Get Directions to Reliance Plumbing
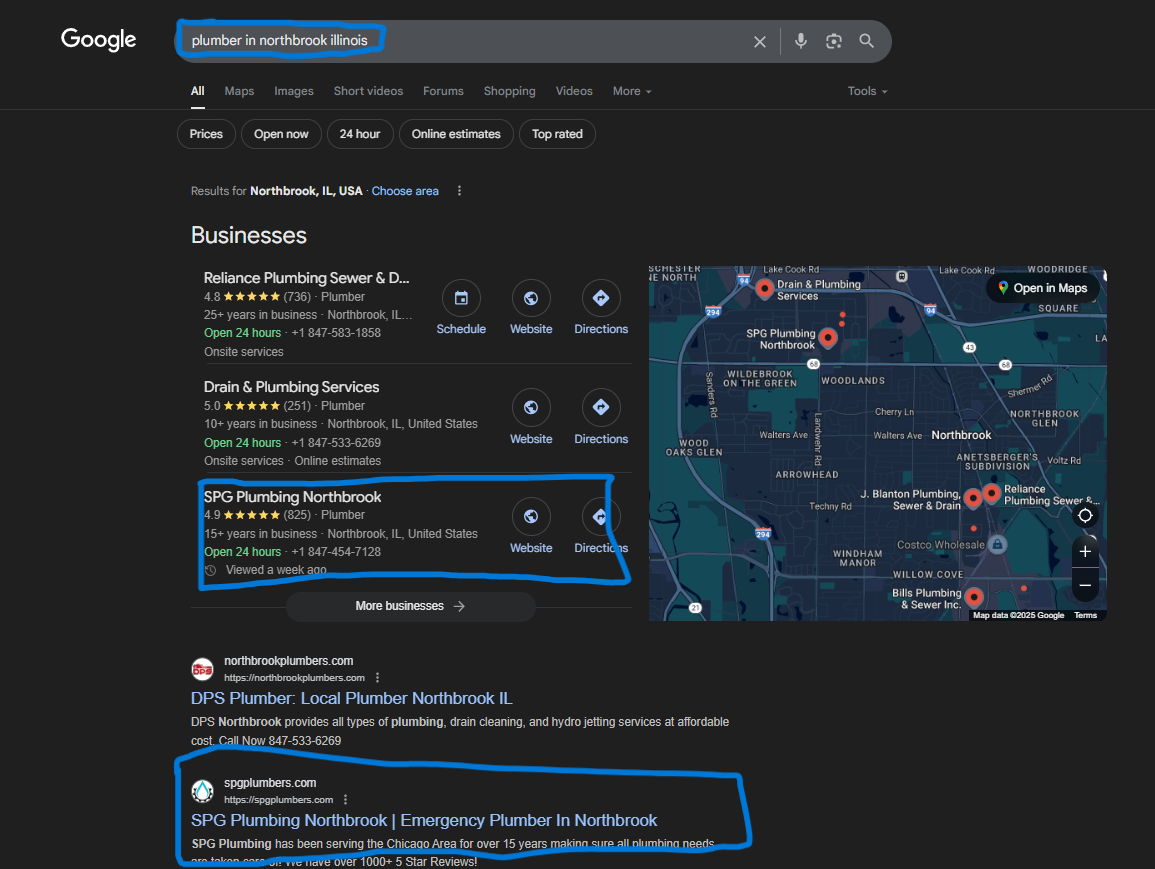Screen dimensions: 1155x869 pyautogui.click(x=601, y=298)
